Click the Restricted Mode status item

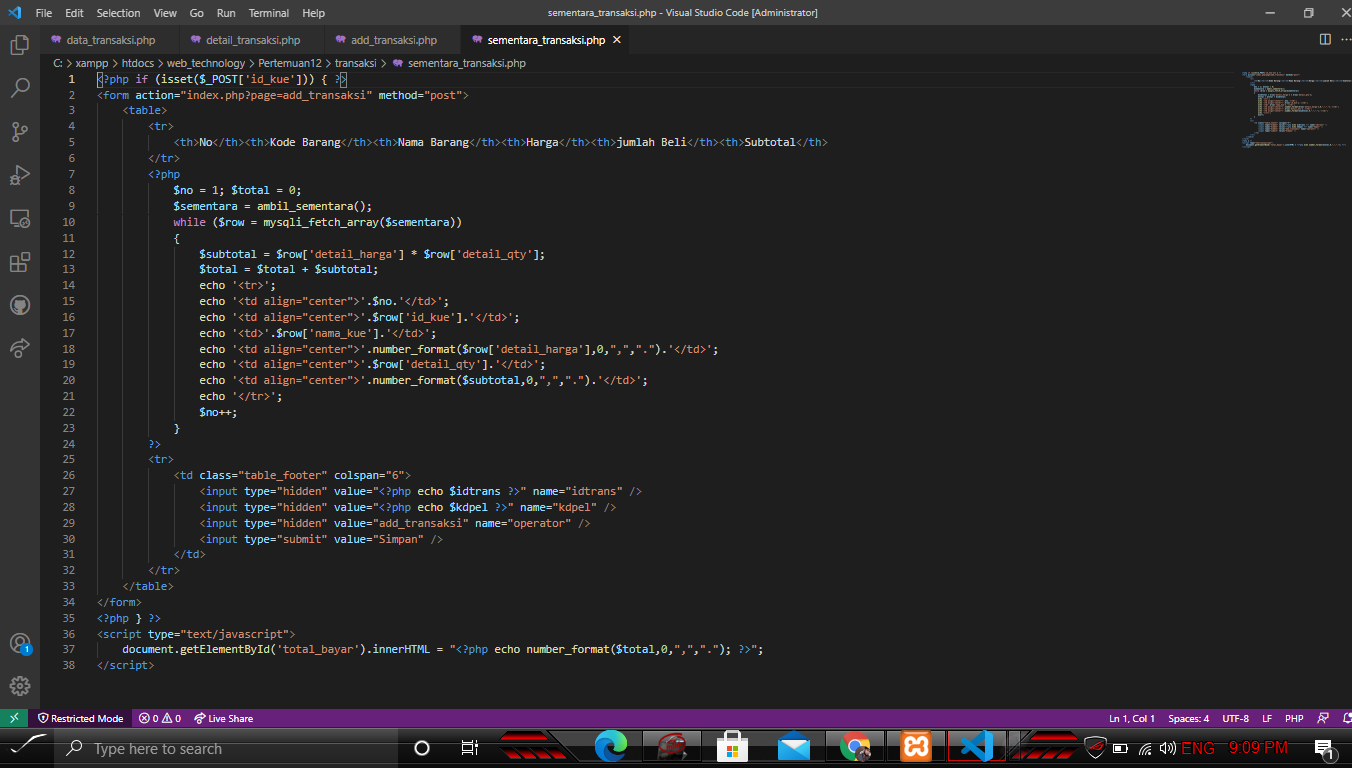tap(81, 718)
